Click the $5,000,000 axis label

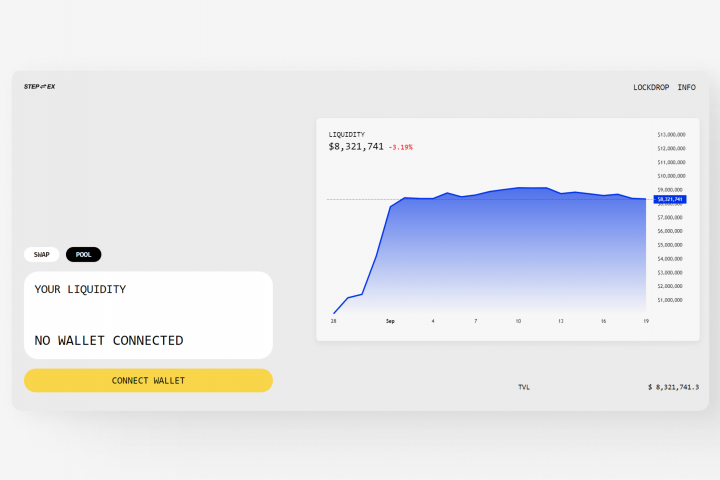coord(670,245)
